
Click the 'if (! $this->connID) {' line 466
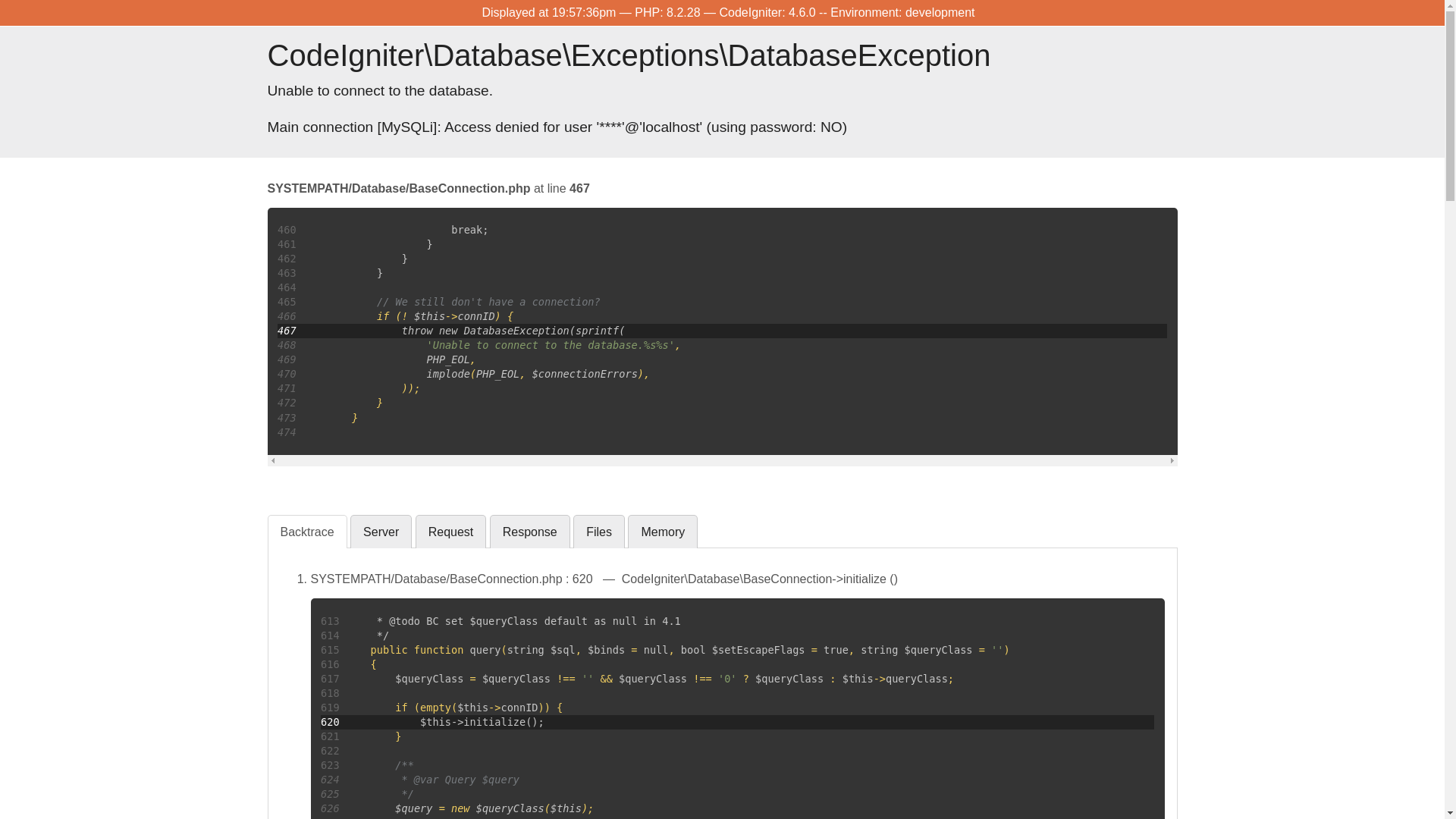tap(444, 316)
